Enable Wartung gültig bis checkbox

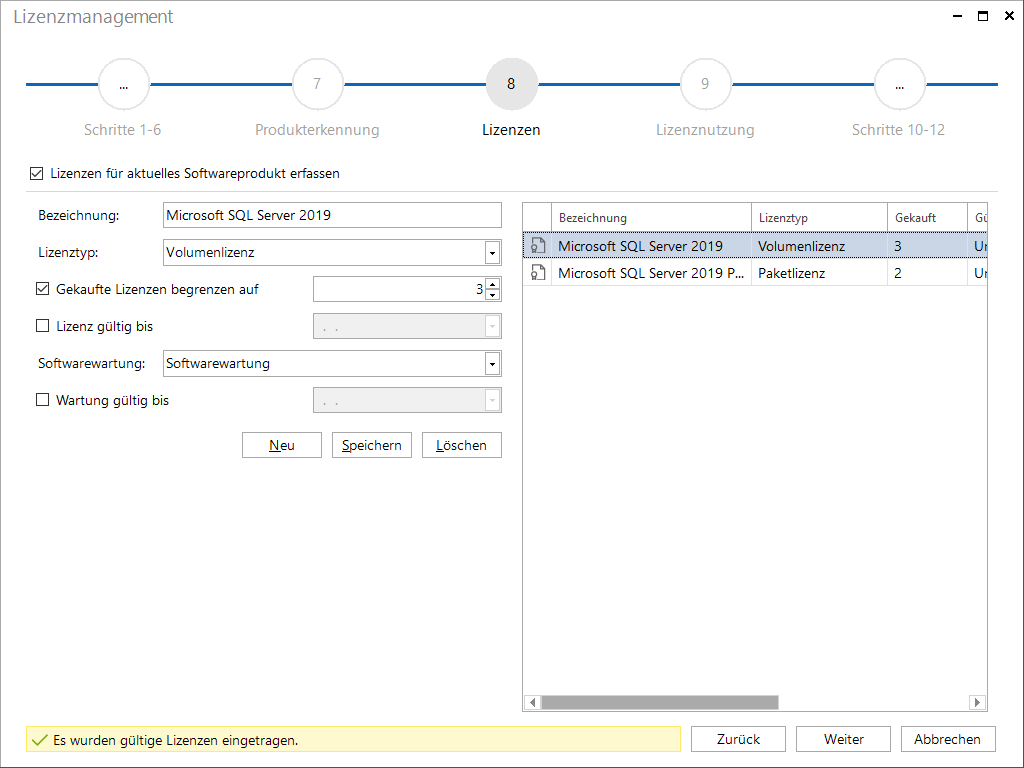(x=42, y=400)
